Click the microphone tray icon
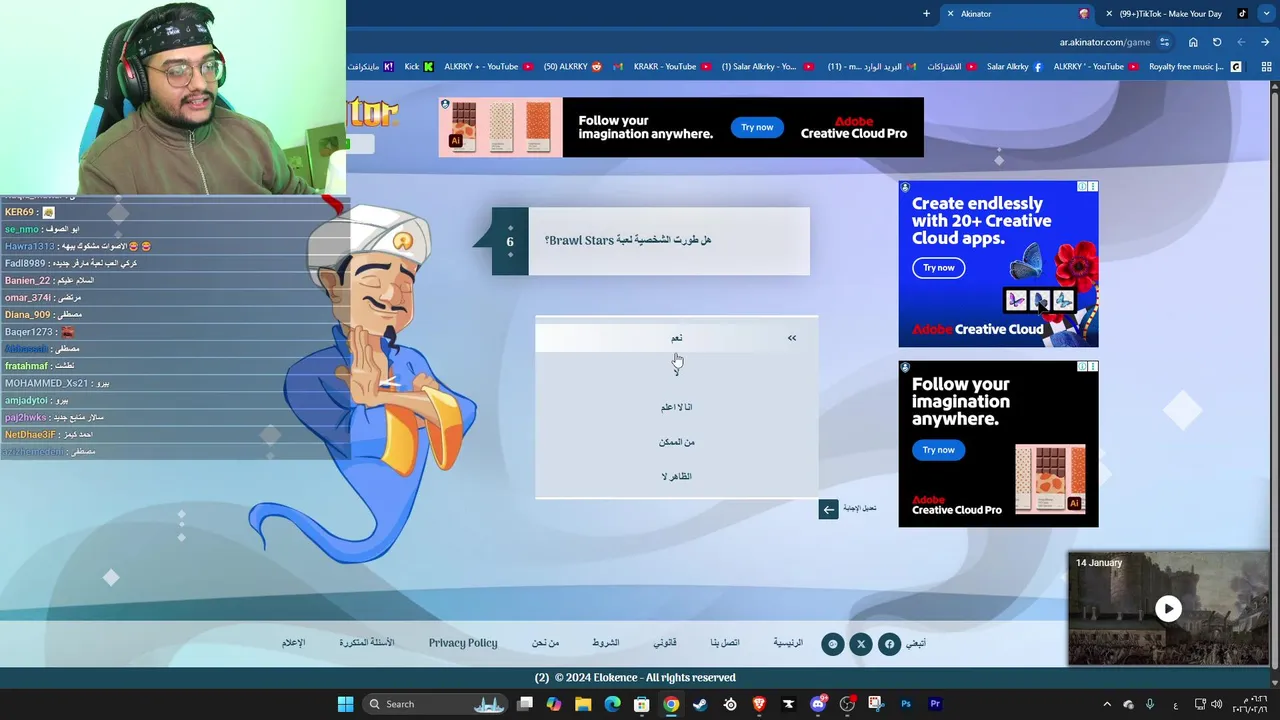 (1150, 704)
